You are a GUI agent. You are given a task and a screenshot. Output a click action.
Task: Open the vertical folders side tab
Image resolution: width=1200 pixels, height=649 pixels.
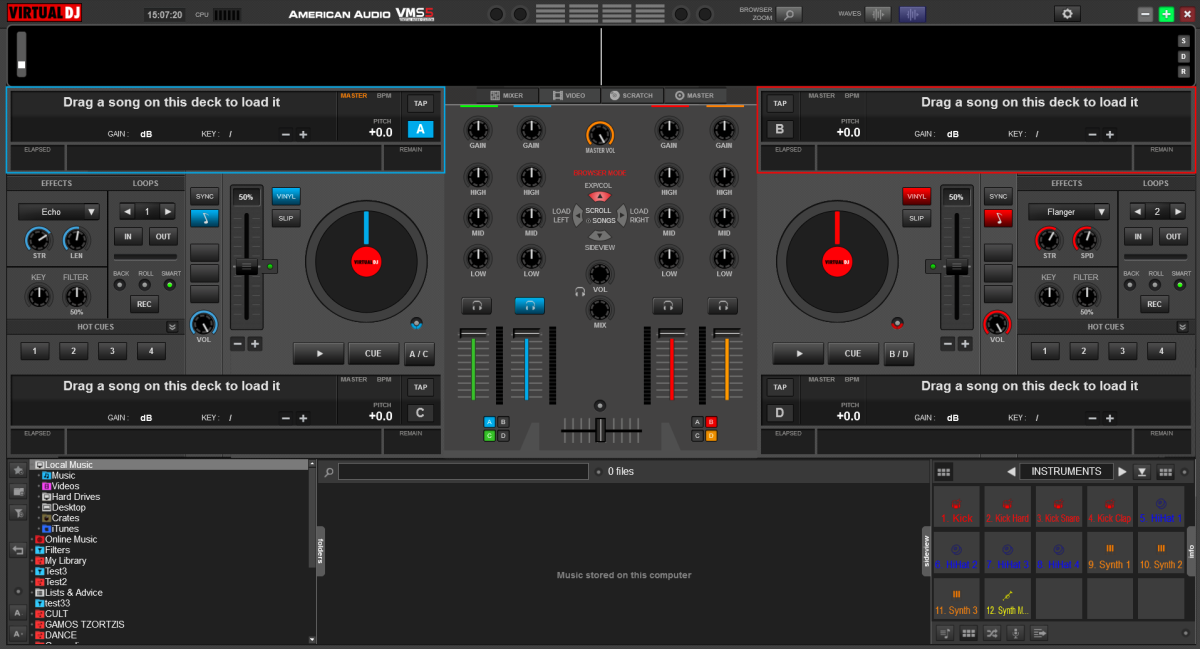pos(321,552)
